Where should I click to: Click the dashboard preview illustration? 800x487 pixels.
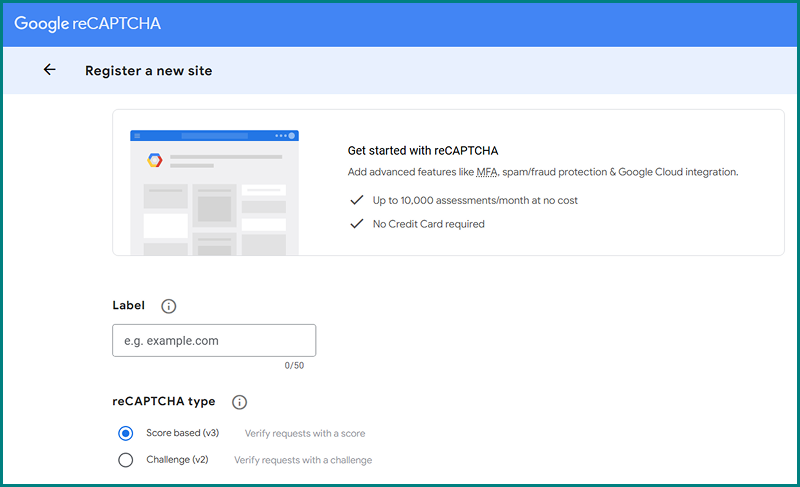coord(215,192)
